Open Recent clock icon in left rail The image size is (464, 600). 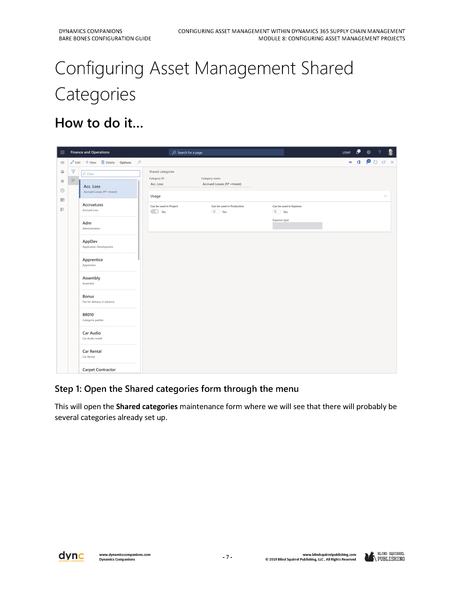(62, 191)
